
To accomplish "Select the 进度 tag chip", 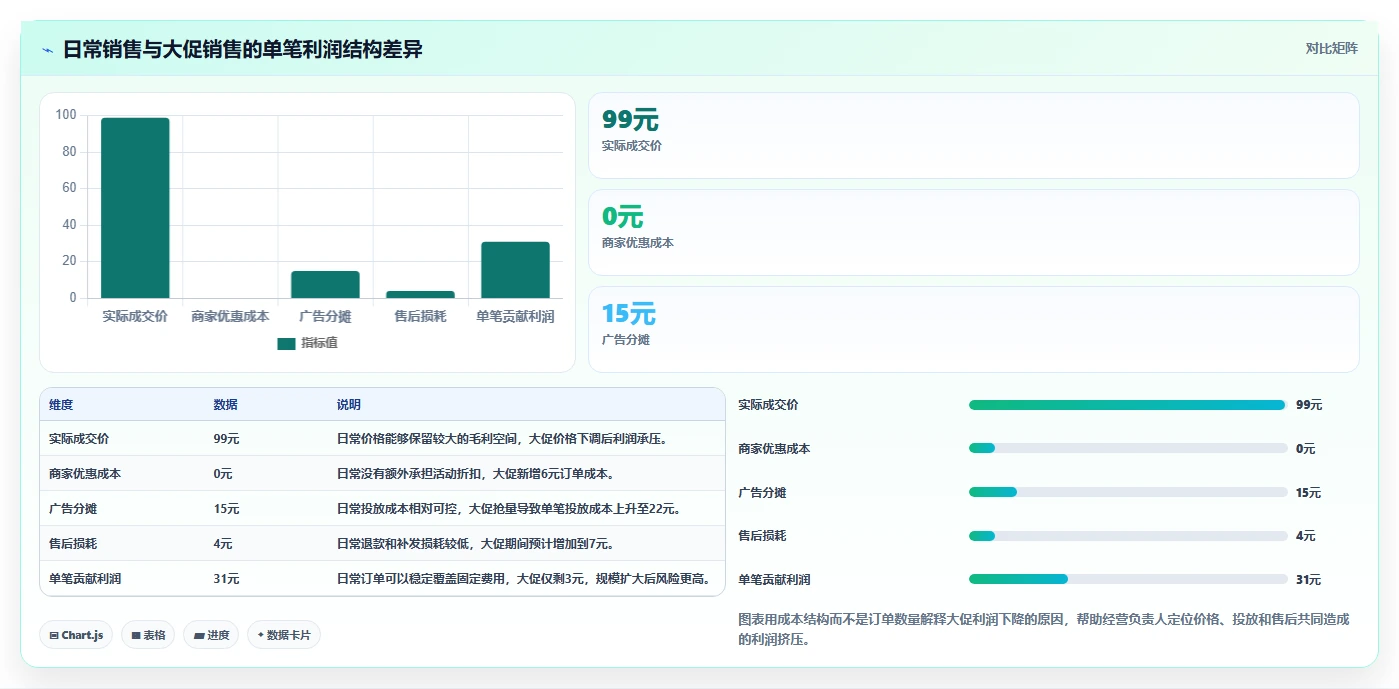I will coord(211,635).
